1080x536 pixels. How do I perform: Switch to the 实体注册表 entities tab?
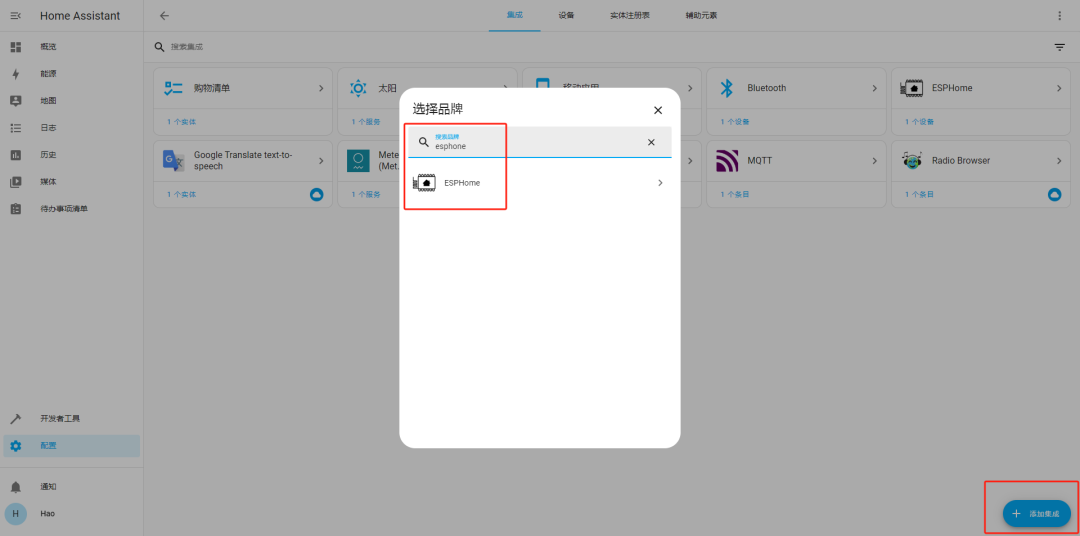[630, 16]
